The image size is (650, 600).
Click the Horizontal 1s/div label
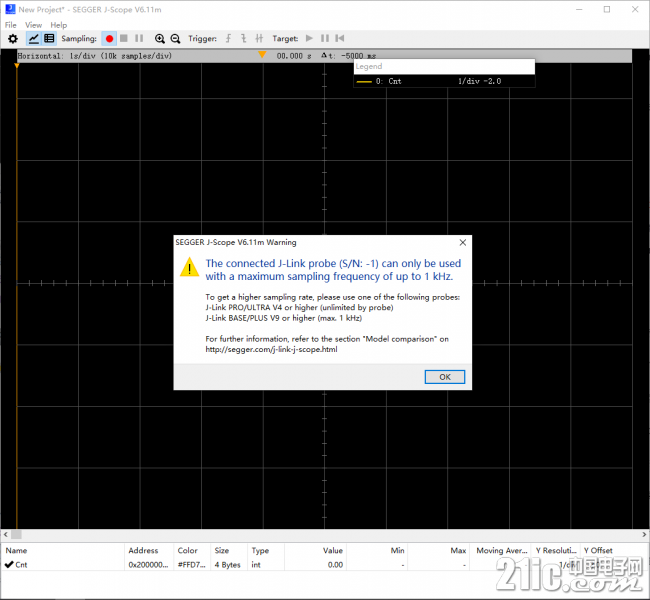95,56
